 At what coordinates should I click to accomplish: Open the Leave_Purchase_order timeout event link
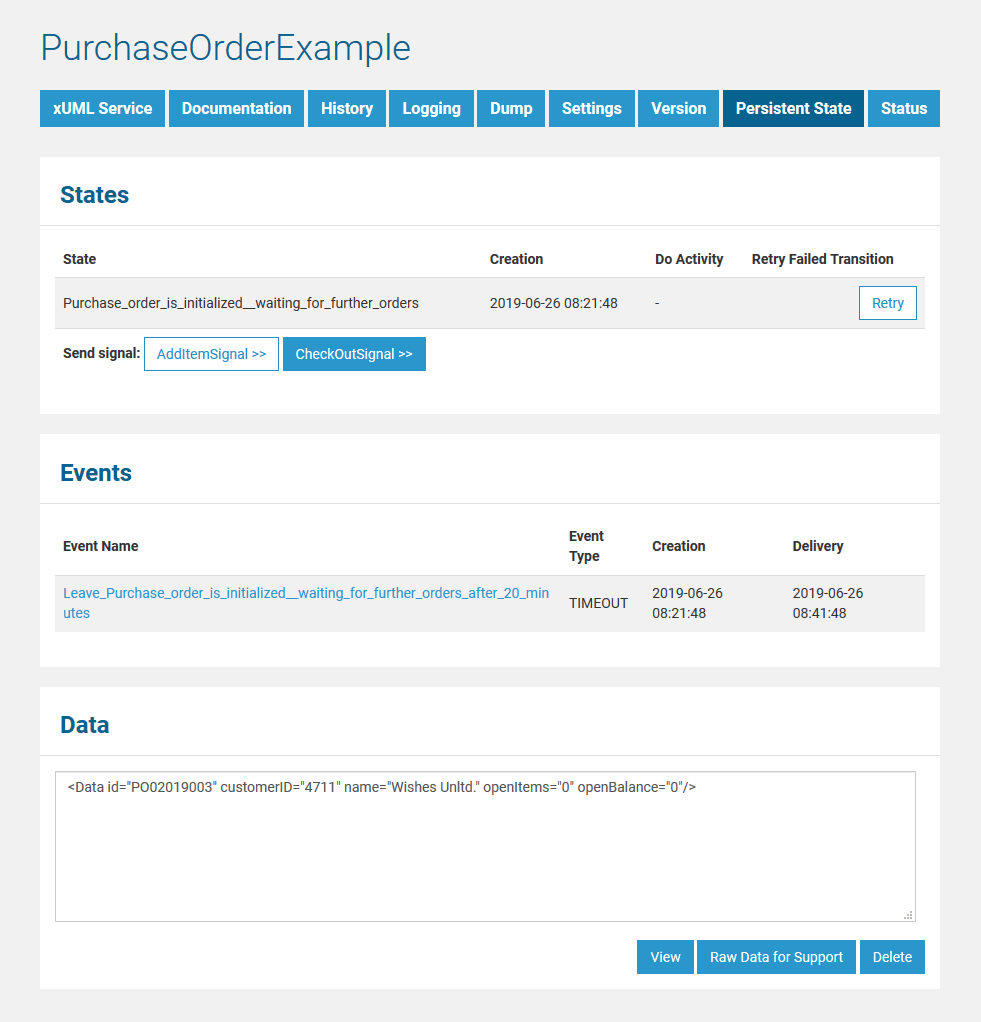click(x=306, y=603)
